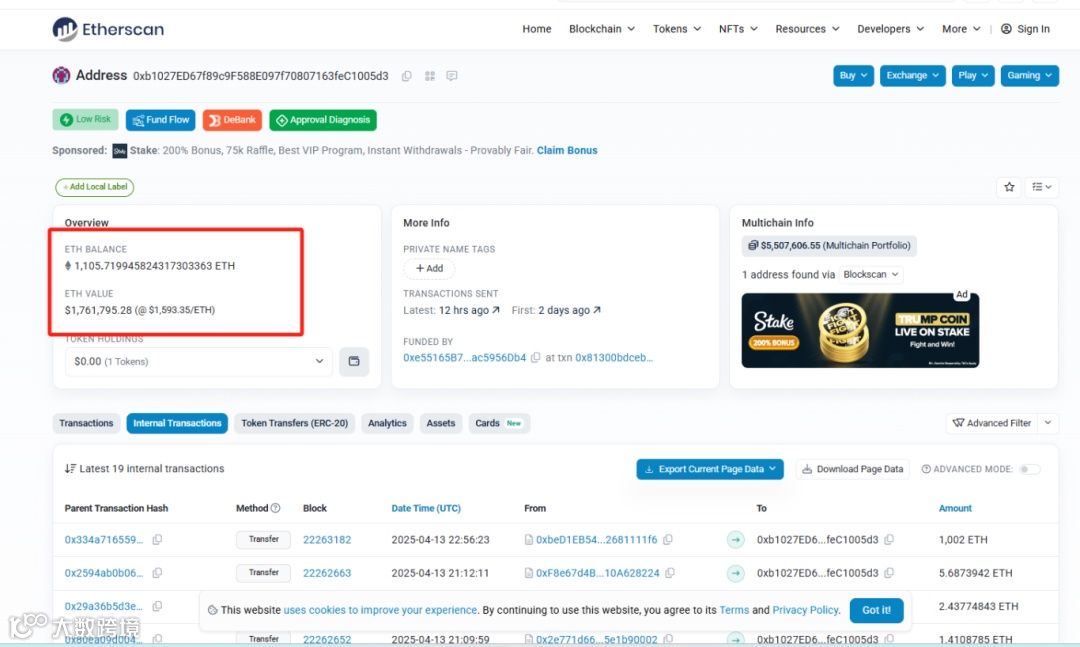
Task: Expand the Gaming dropdown button
Action: coord(1030,75)
